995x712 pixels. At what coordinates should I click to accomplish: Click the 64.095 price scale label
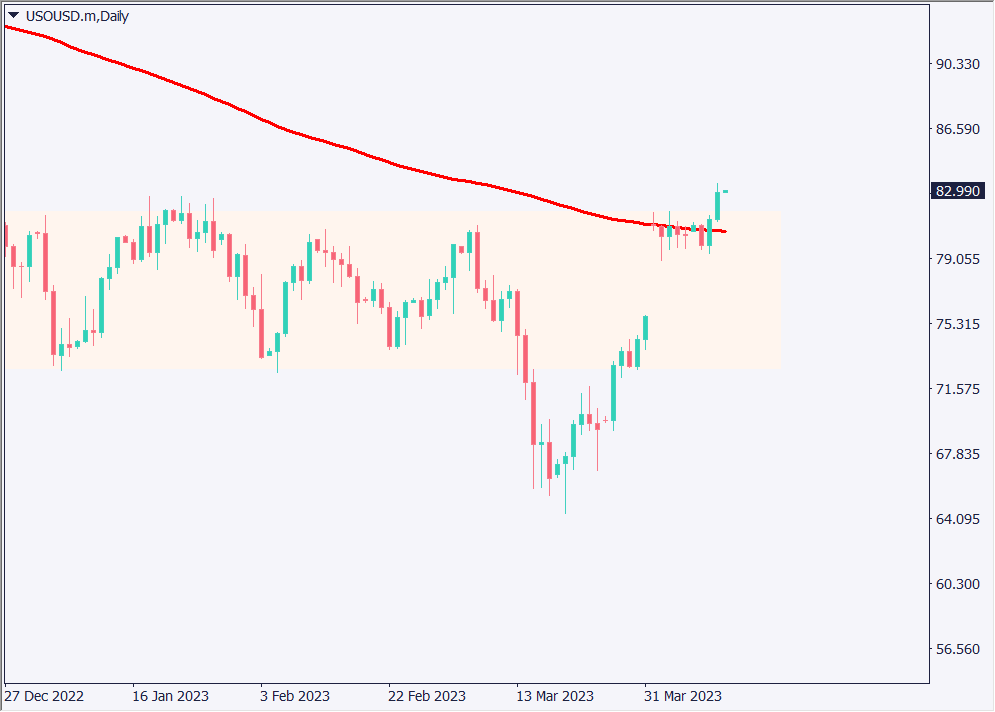[x=956, y=519]
